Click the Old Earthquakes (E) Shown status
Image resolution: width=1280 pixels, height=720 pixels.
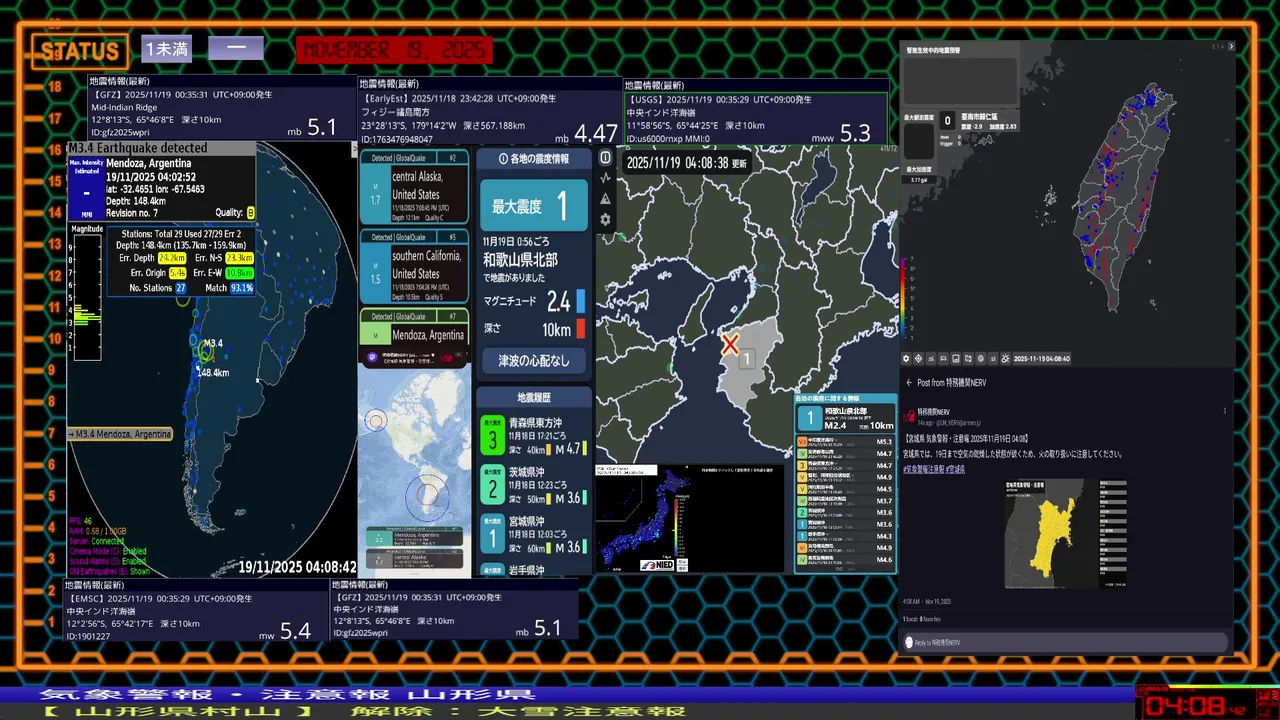point(108,571)
